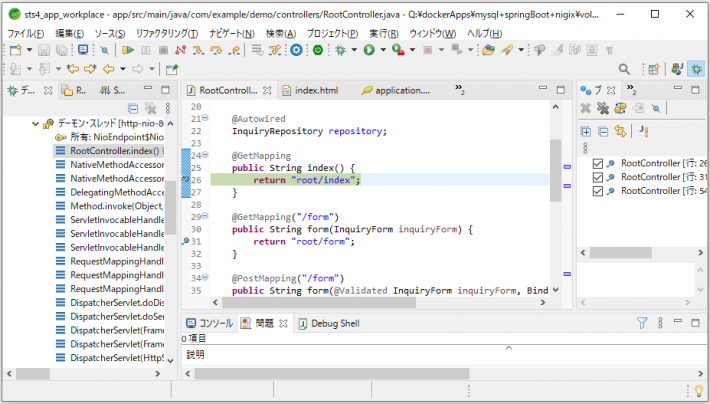Fold the index() method at line 24

[x=204, y=155]
